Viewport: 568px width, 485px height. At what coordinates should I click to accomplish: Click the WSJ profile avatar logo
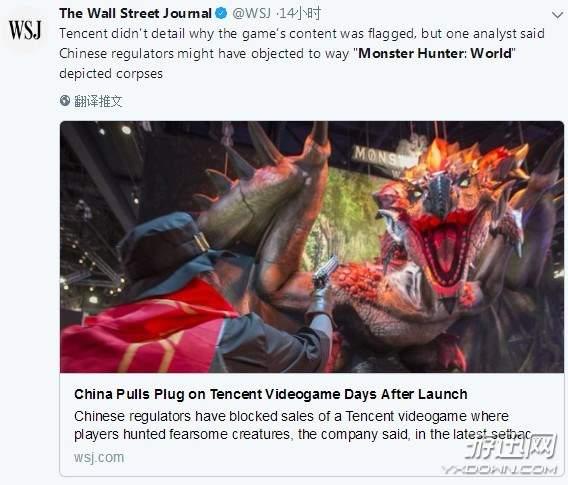25,30
